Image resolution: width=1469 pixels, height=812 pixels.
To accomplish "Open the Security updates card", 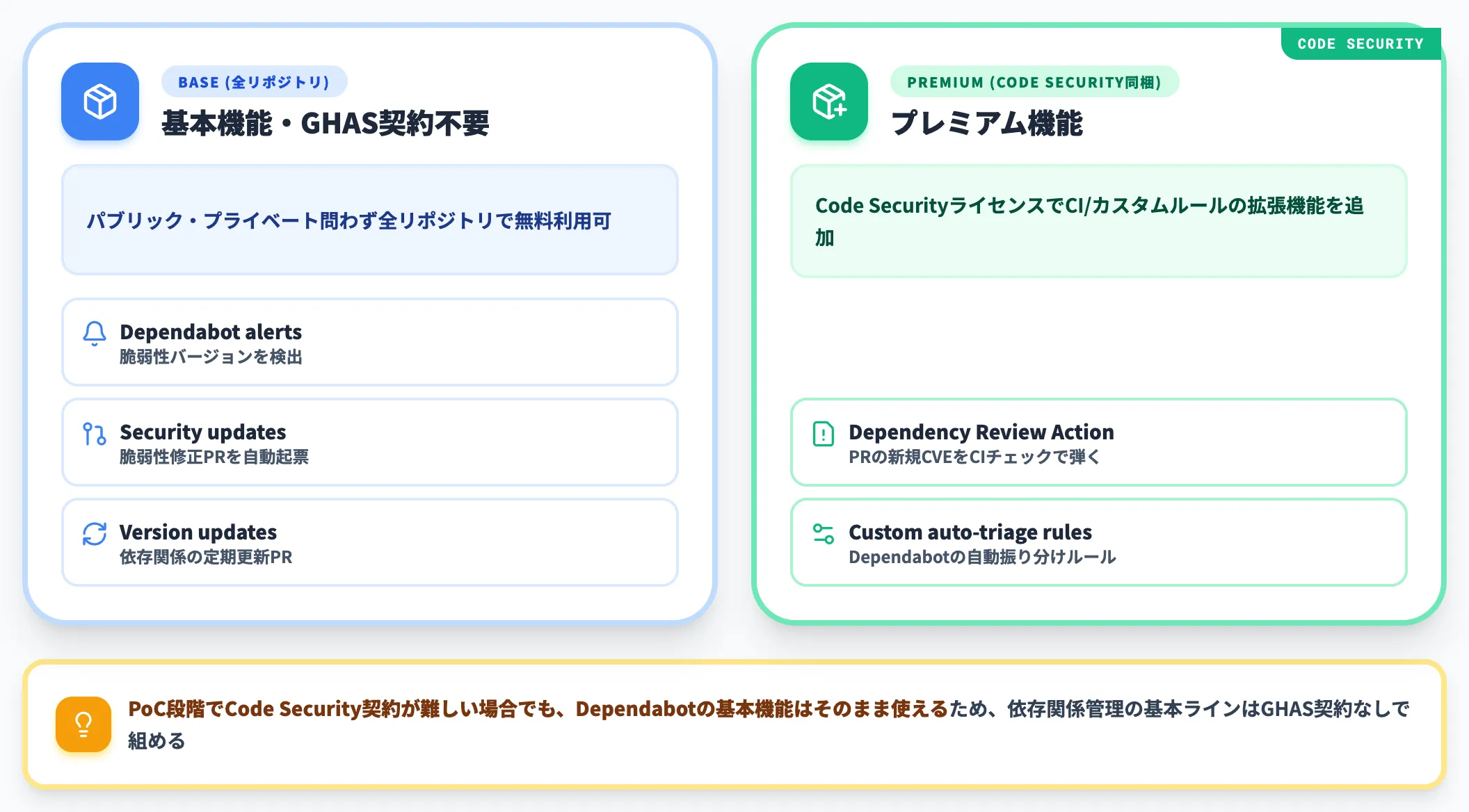I will click(x=370, y=442).
